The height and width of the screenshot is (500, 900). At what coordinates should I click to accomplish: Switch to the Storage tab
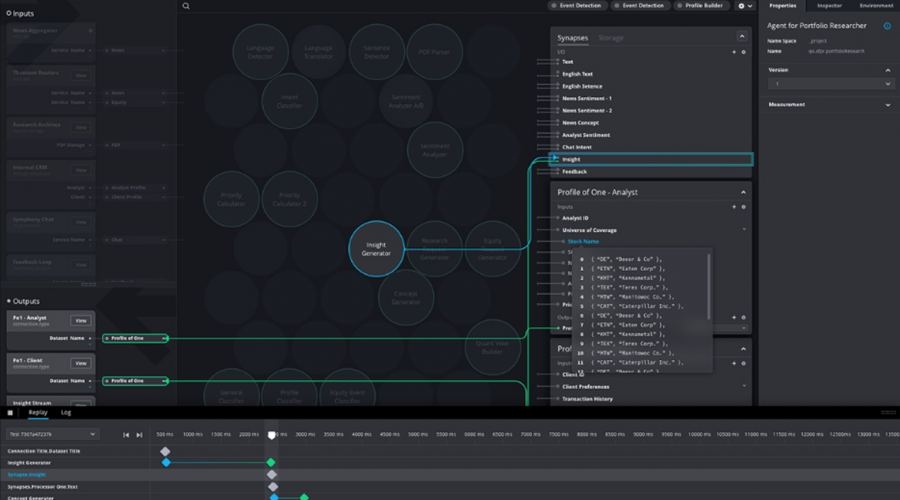pos(610,38)
